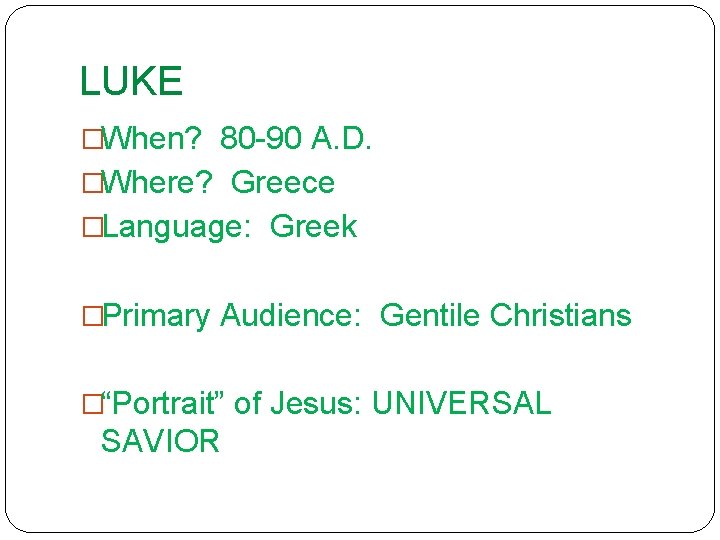The height and width of the screenshot is (540, 720).
Task: Select the word Gentile
Action: coord(431,317)
